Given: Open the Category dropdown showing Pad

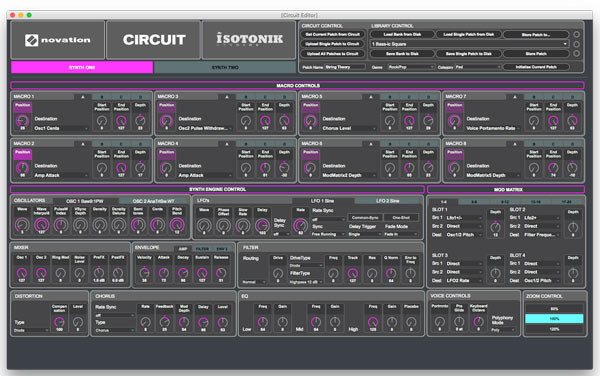Looking at the screenshot, I should point(478,67).
